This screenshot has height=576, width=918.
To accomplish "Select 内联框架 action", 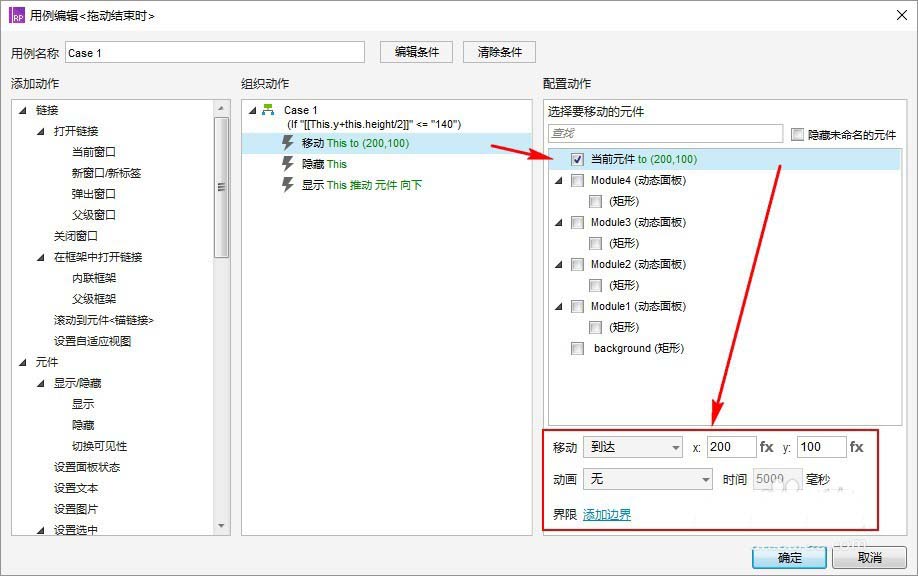I will point(94,278).
